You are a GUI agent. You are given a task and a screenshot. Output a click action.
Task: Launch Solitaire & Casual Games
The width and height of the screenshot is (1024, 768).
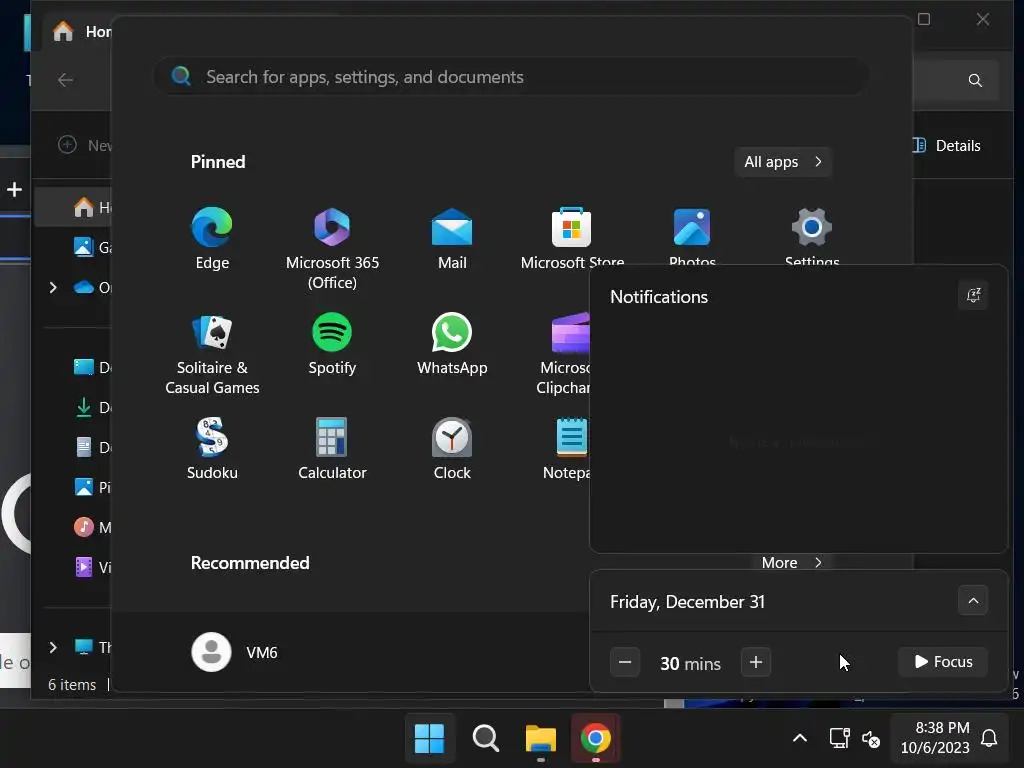pos(212,354)
